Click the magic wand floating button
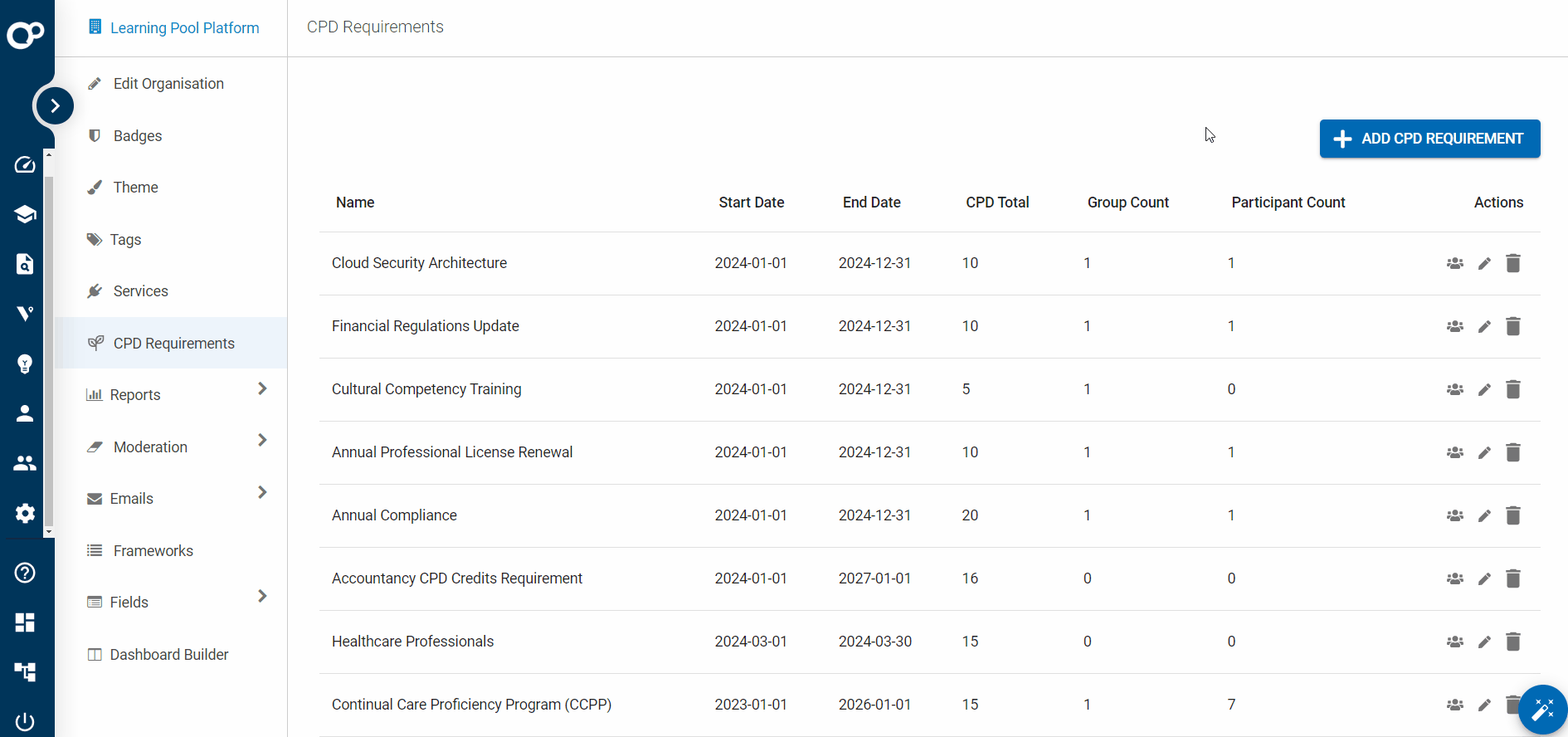Image resolution: width=1568 pixels, height=737 pixels. click(x=1542, y=710)
